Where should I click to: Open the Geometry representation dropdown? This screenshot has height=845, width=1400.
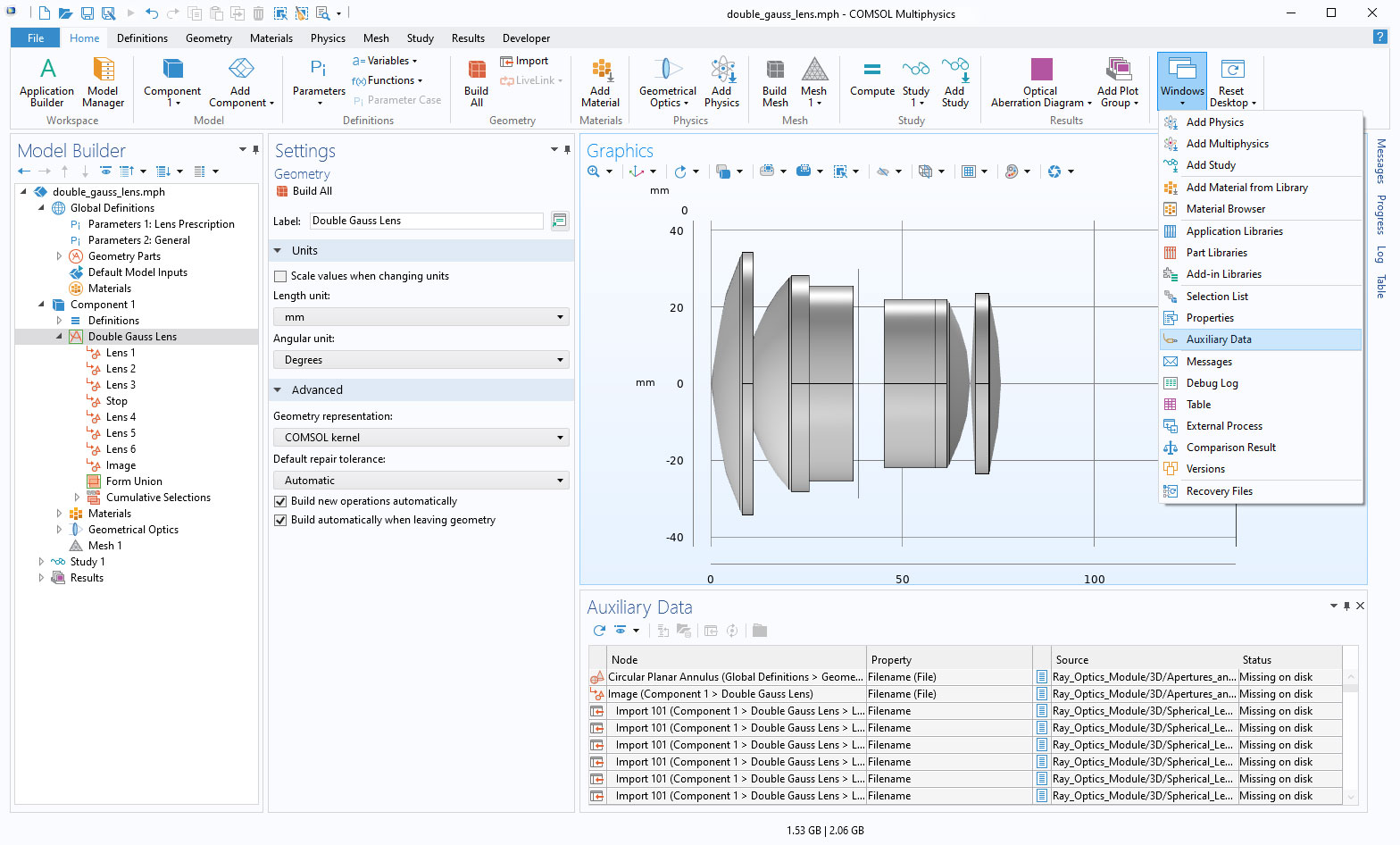[421, 438]
